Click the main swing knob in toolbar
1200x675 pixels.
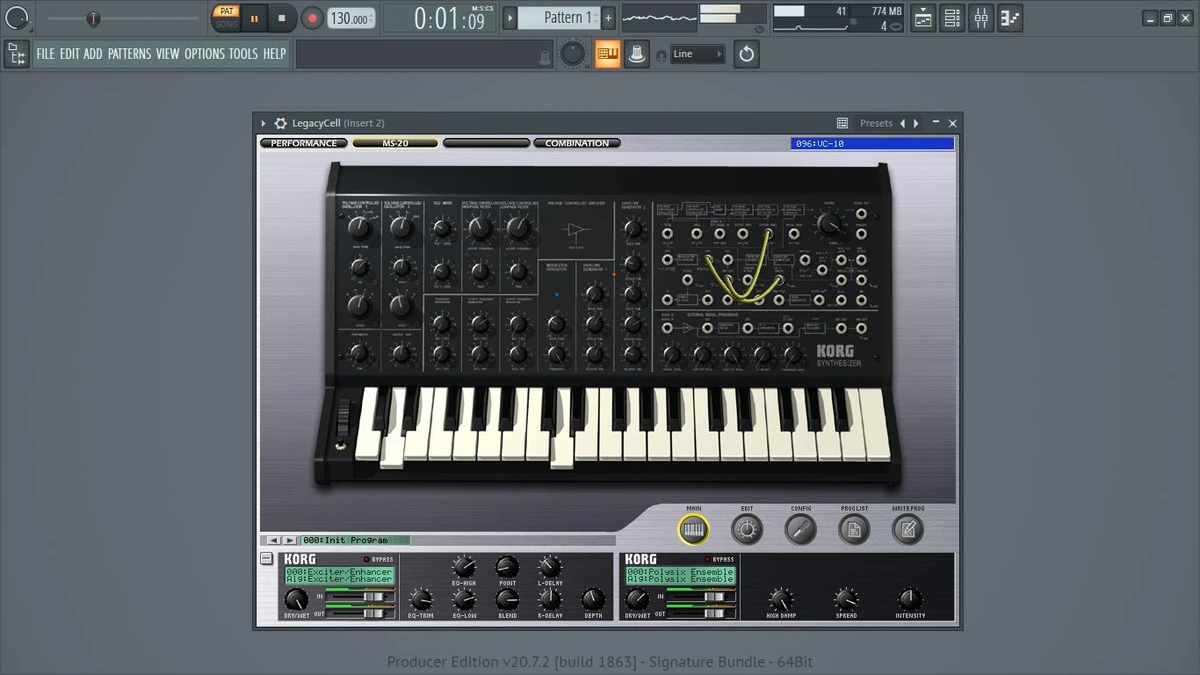tap(572, 54)
